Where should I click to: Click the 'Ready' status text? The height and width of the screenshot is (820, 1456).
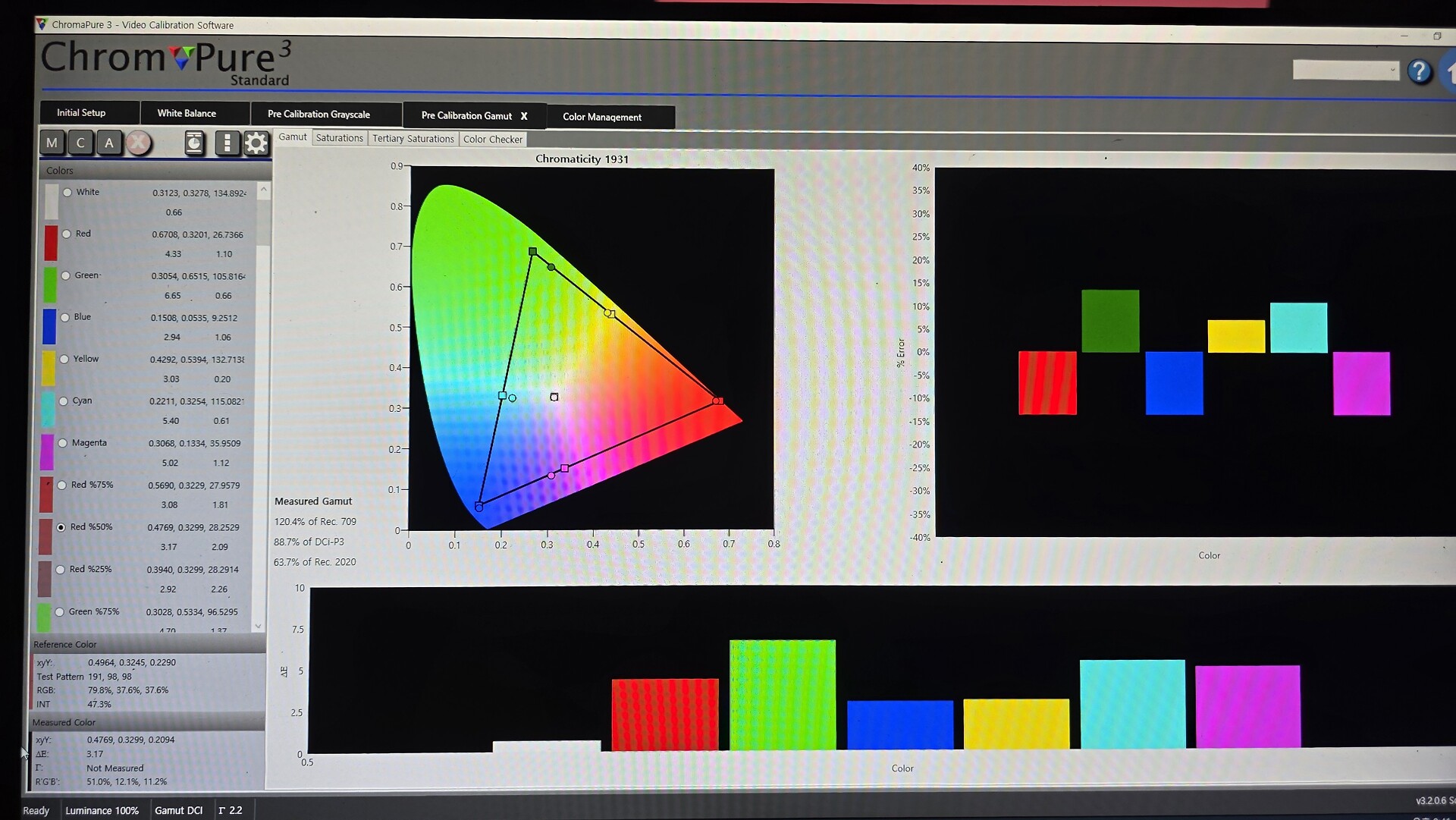point(36,811)
